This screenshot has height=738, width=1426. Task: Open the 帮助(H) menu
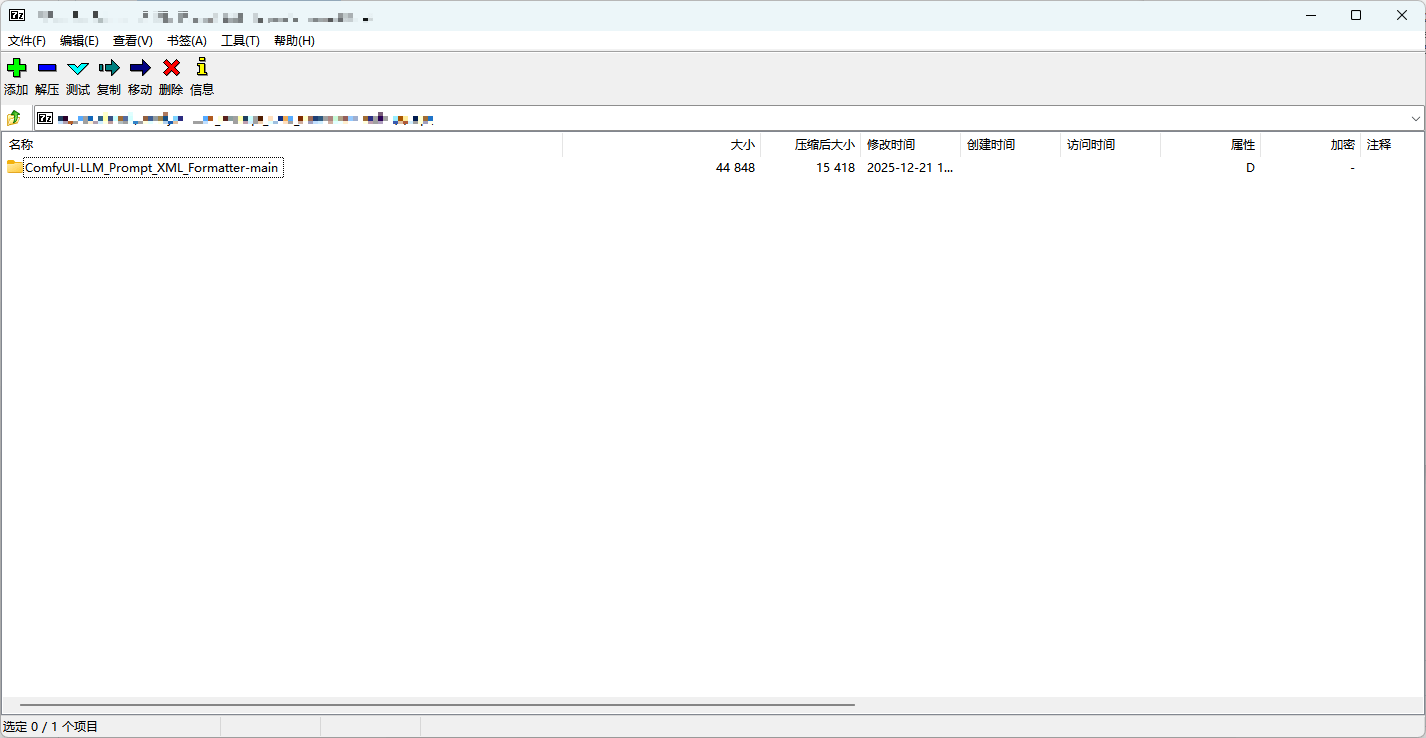click(294, 41)
